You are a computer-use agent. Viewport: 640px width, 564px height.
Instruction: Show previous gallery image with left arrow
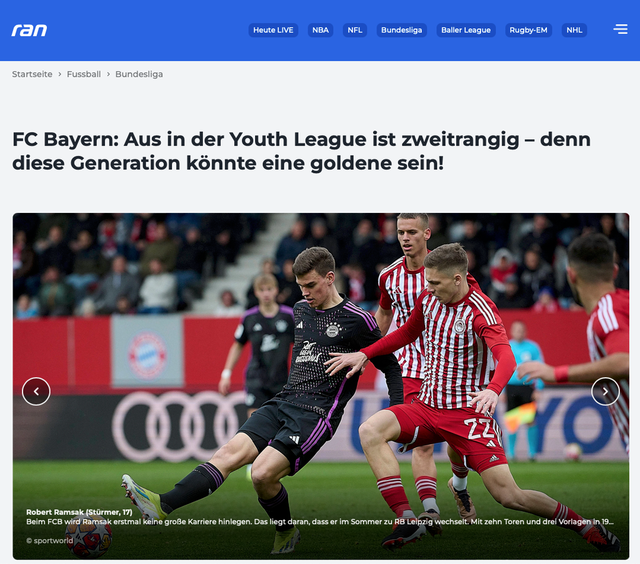(36, 391)
